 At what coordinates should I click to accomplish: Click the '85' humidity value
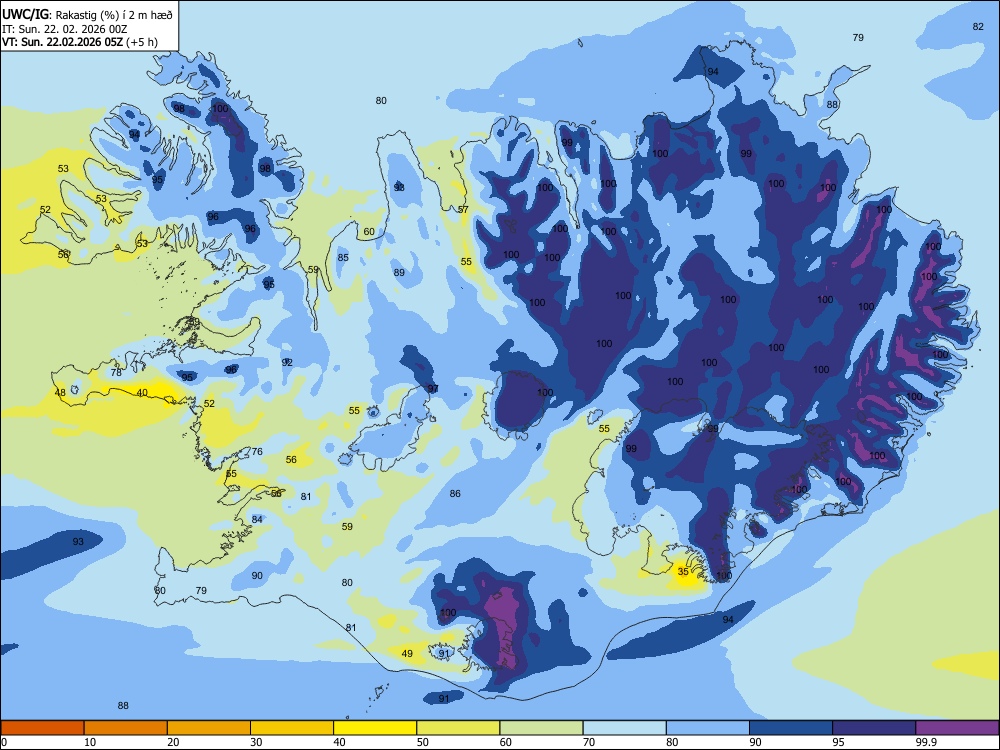pyautogui.click(x=343, y=258)
